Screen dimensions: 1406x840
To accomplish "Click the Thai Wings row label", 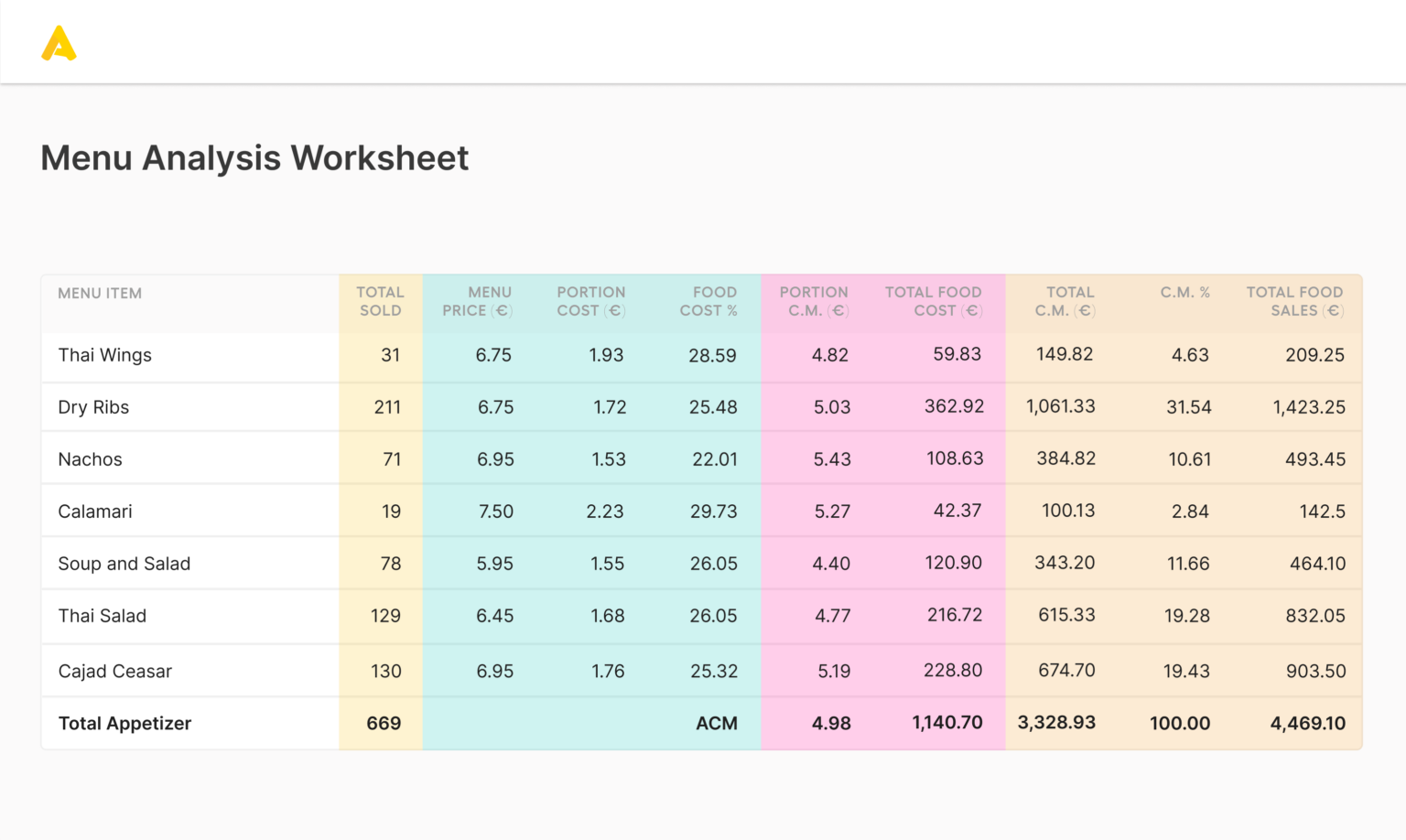I will (104, 355).
